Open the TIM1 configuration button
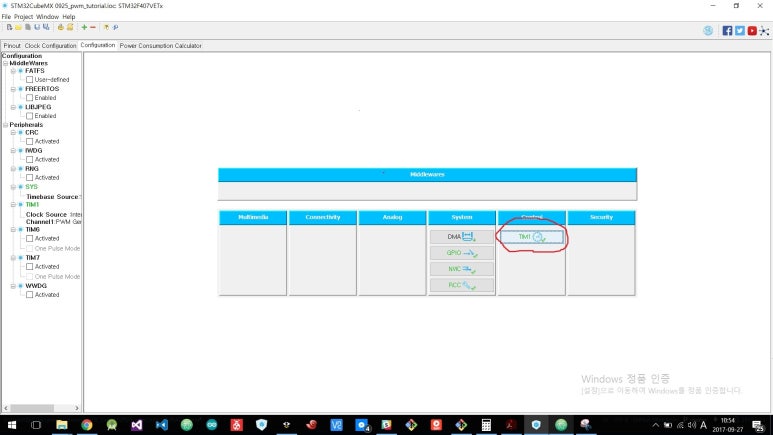Screen dimensions: 773x435 (531, 237)
